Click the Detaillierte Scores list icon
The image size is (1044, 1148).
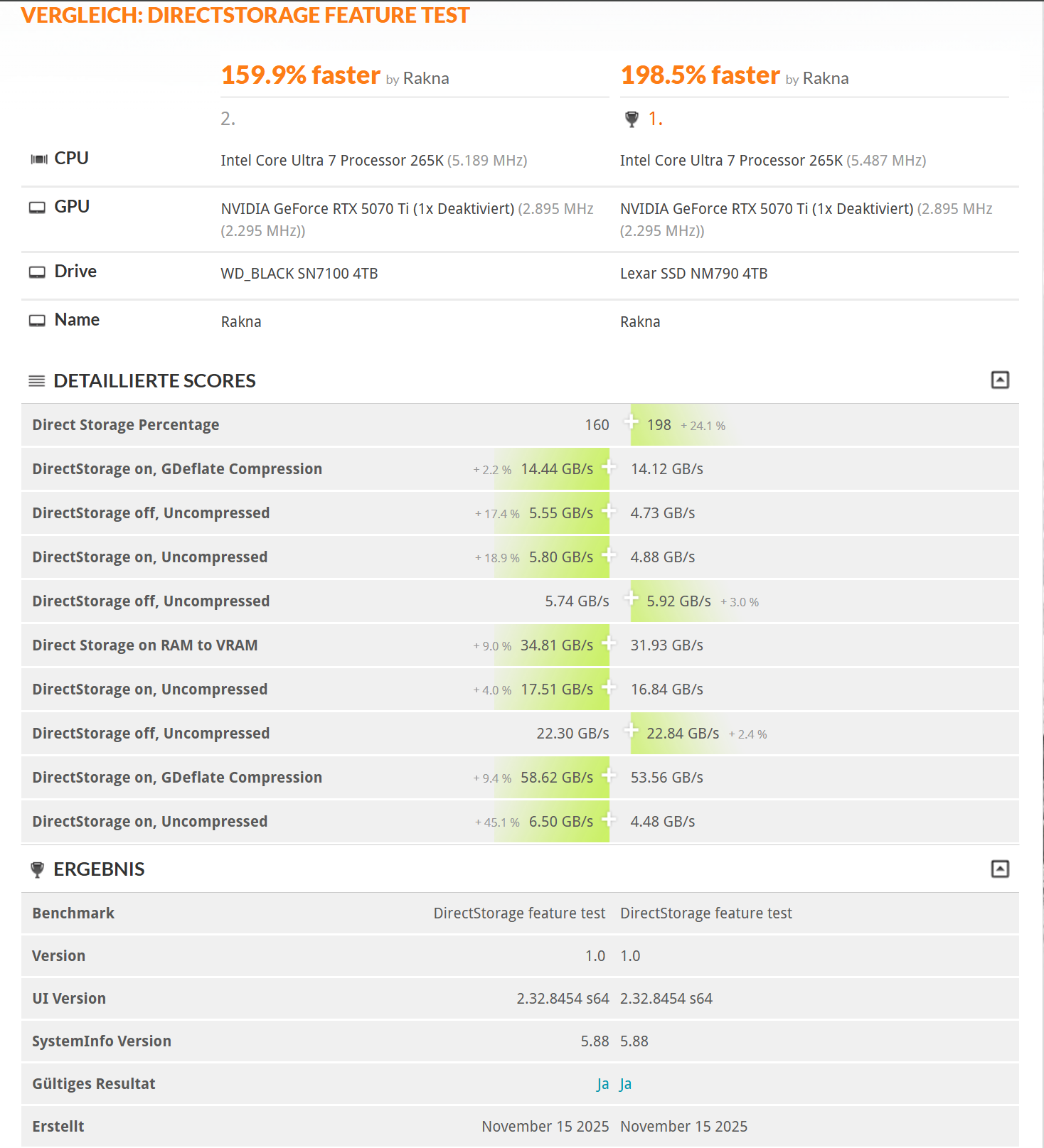(36, 382)
